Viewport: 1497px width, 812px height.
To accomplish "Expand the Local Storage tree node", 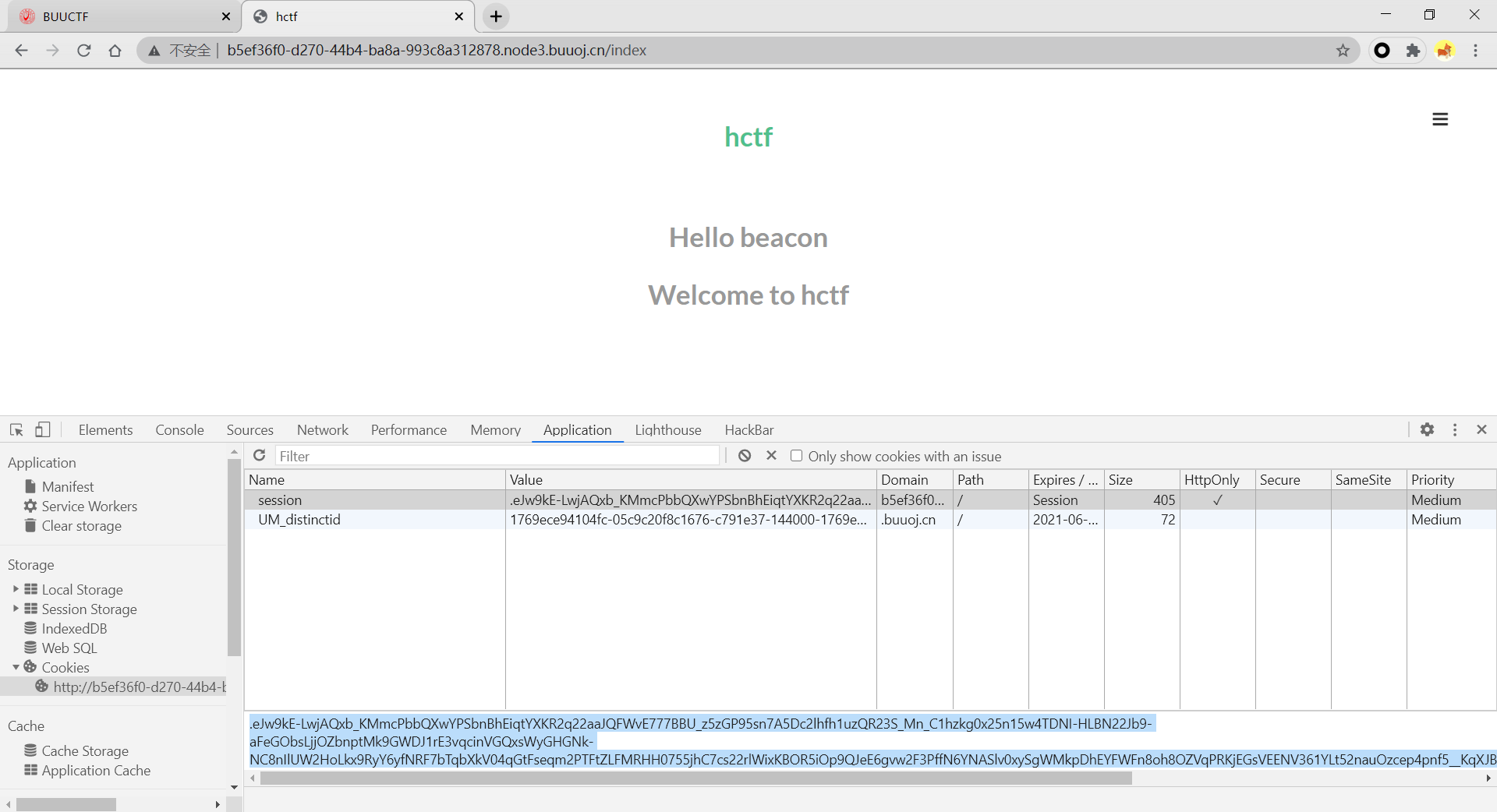I will 16,589.
